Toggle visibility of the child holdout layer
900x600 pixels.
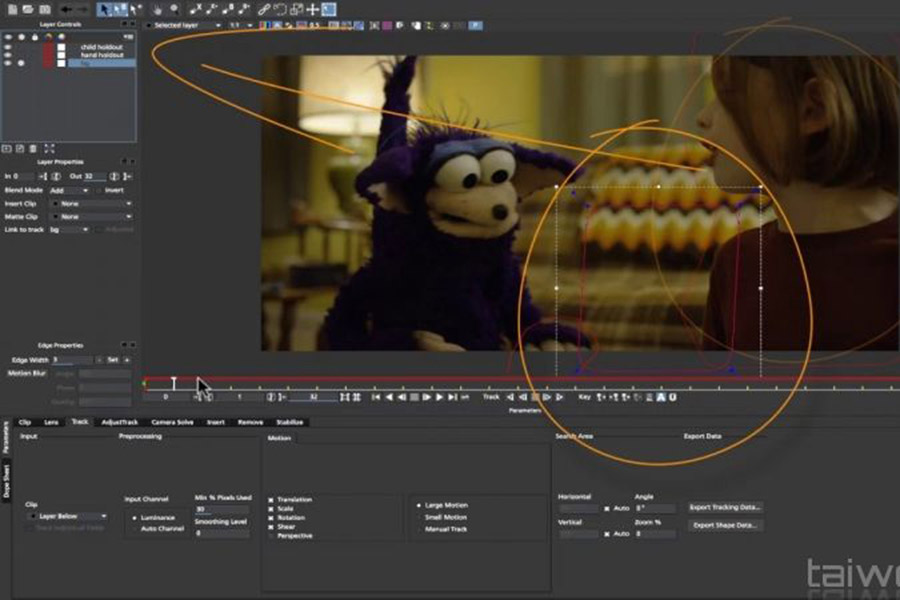click(8, 47)
